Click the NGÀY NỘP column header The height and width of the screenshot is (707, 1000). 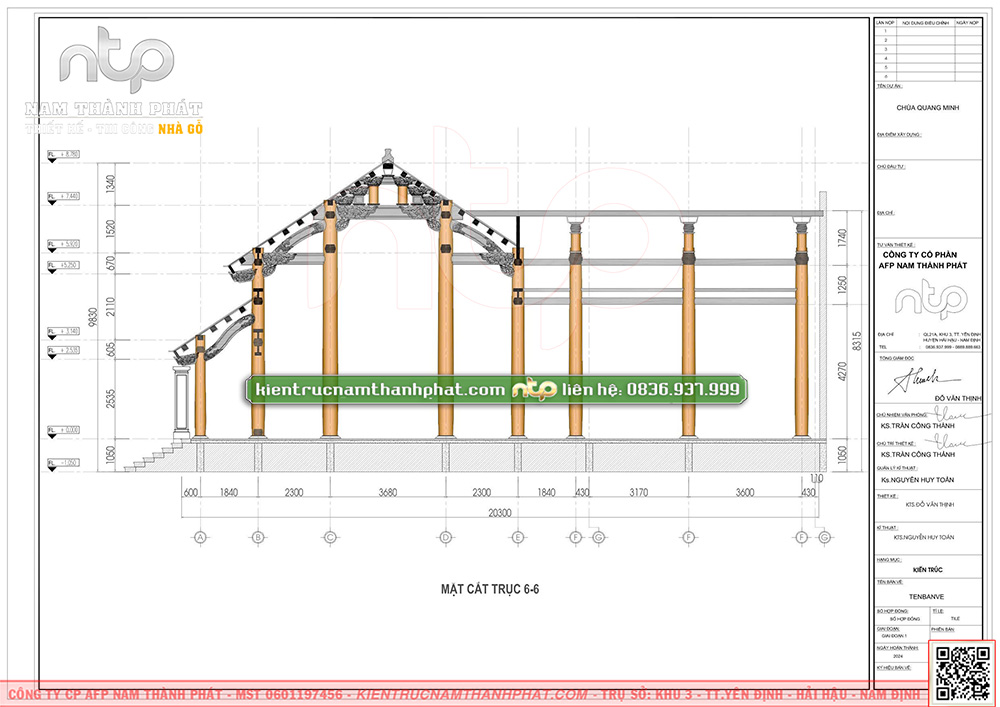point(967,23)
